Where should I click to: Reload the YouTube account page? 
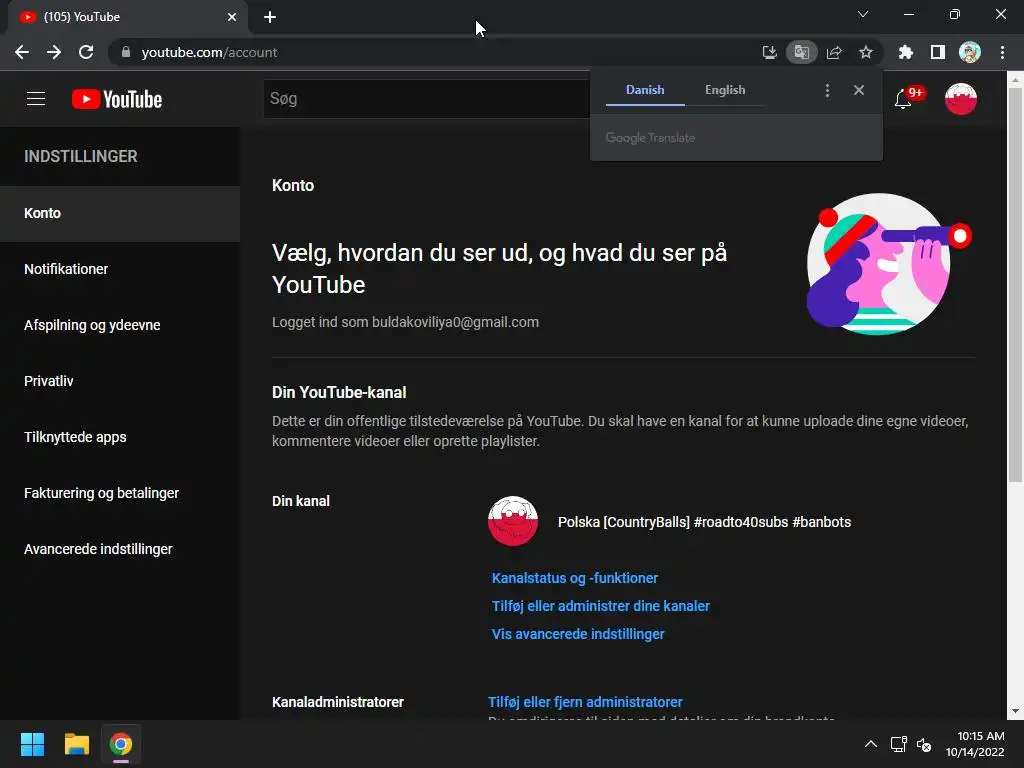click(x=86, y=52)
